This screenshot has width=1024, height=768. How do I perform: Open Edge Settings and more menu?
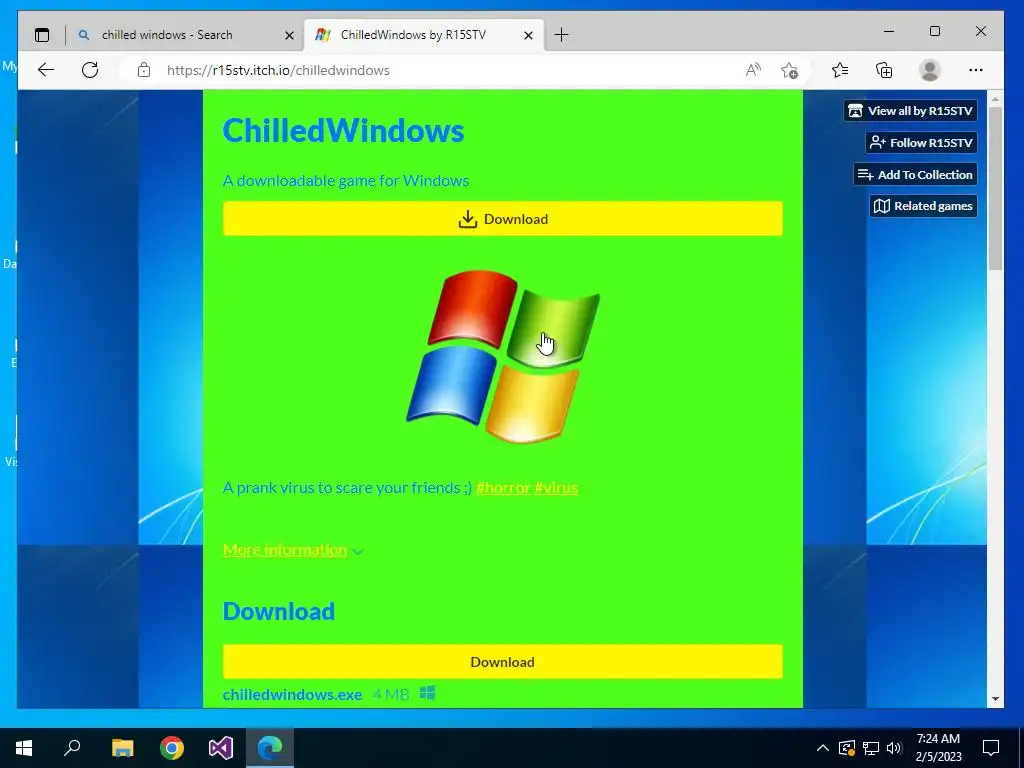tap(976, 70)
